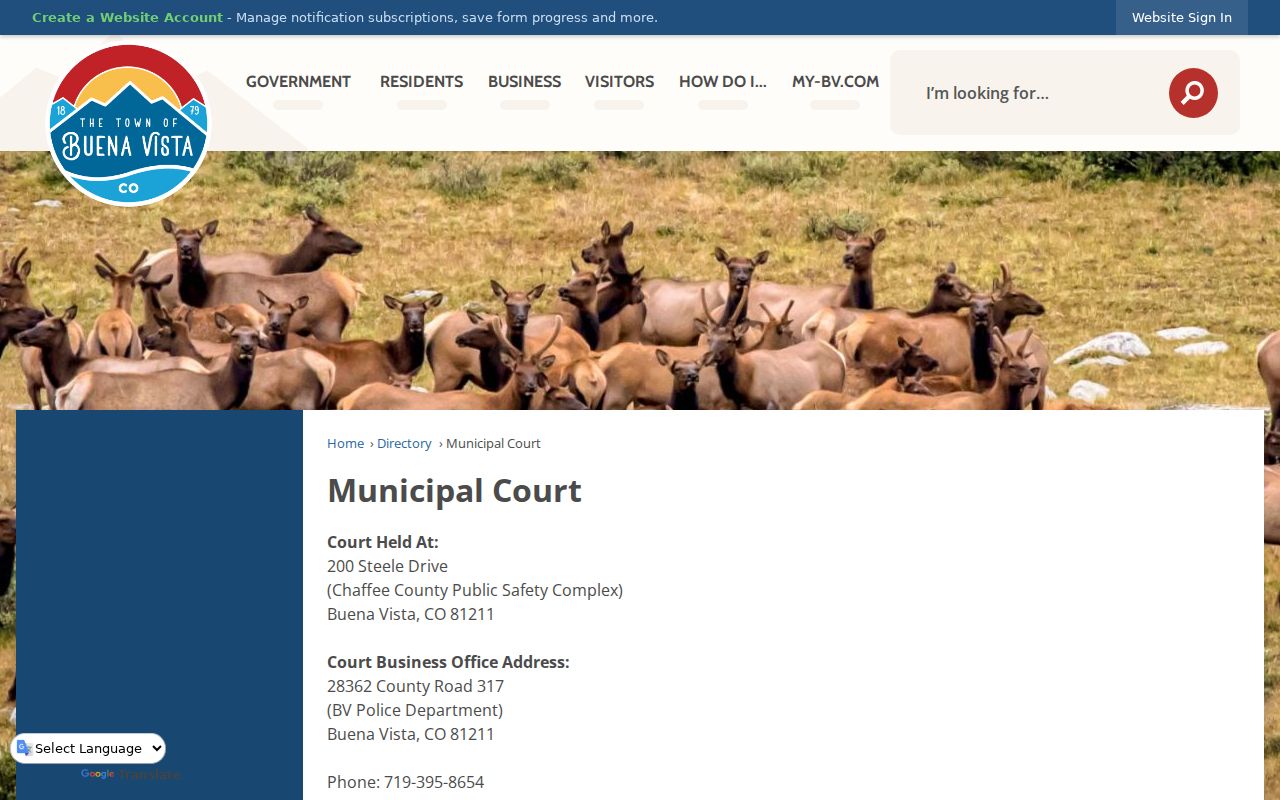Open the Directory breadcrumb link
Viewport: 1280px width, 800px height.
click(404, 443)
